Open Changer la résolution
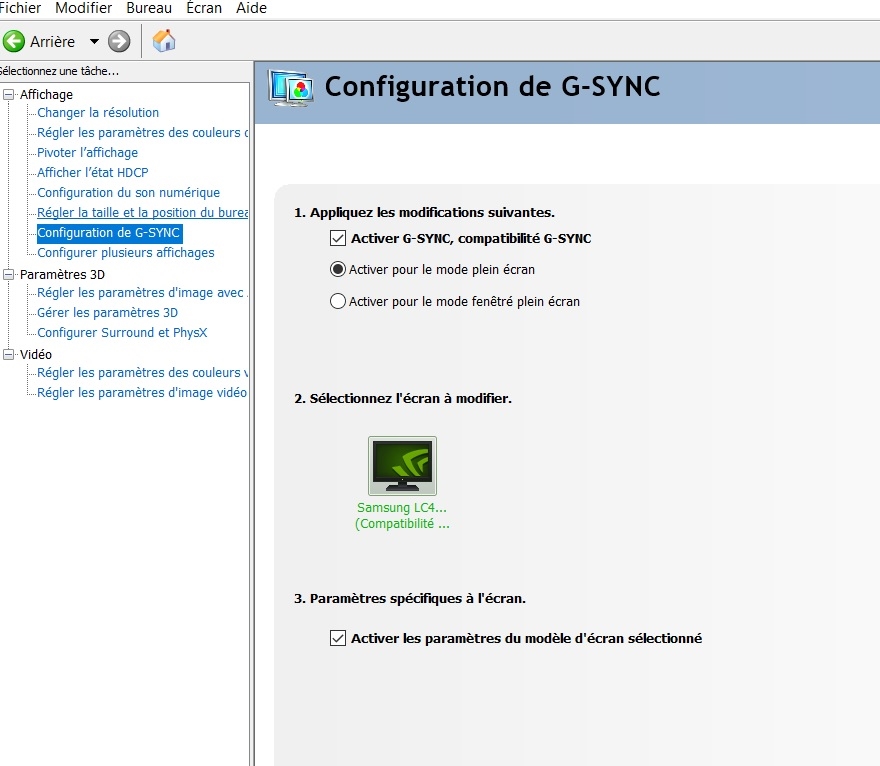880x766 pixels. tap(98, 112)
